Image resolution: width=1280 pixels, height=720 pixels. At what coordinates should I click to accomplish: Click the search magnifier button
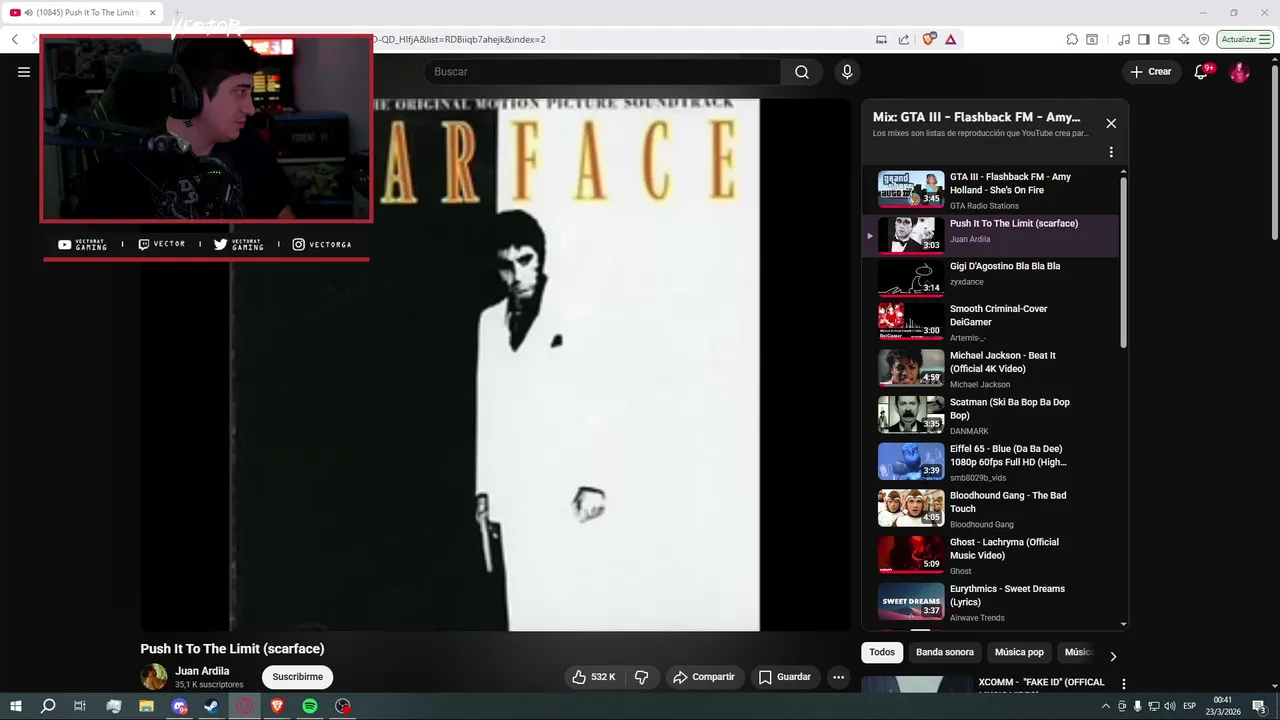pos(802,72)
